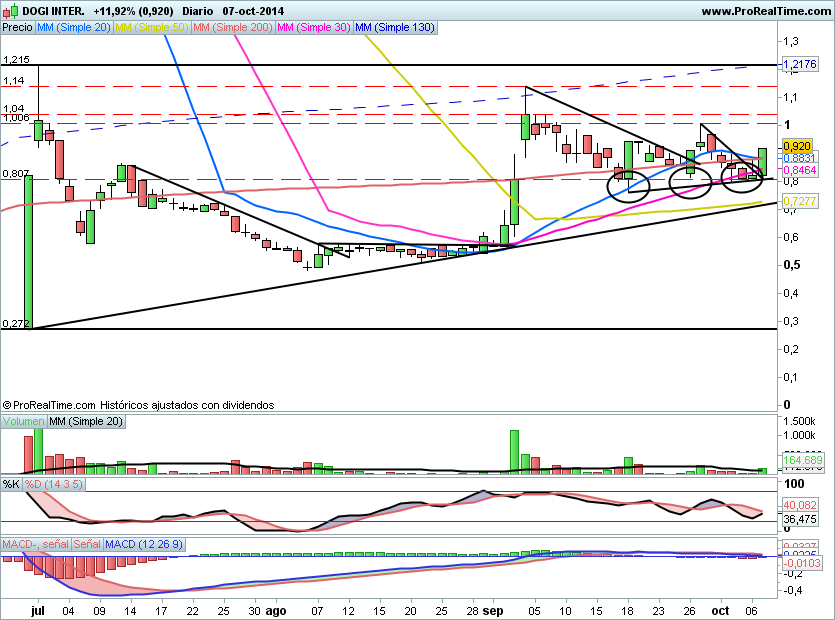Click the MACD-, señal histogram label
This screenshot has height=620, width=835.
point(35,544)
